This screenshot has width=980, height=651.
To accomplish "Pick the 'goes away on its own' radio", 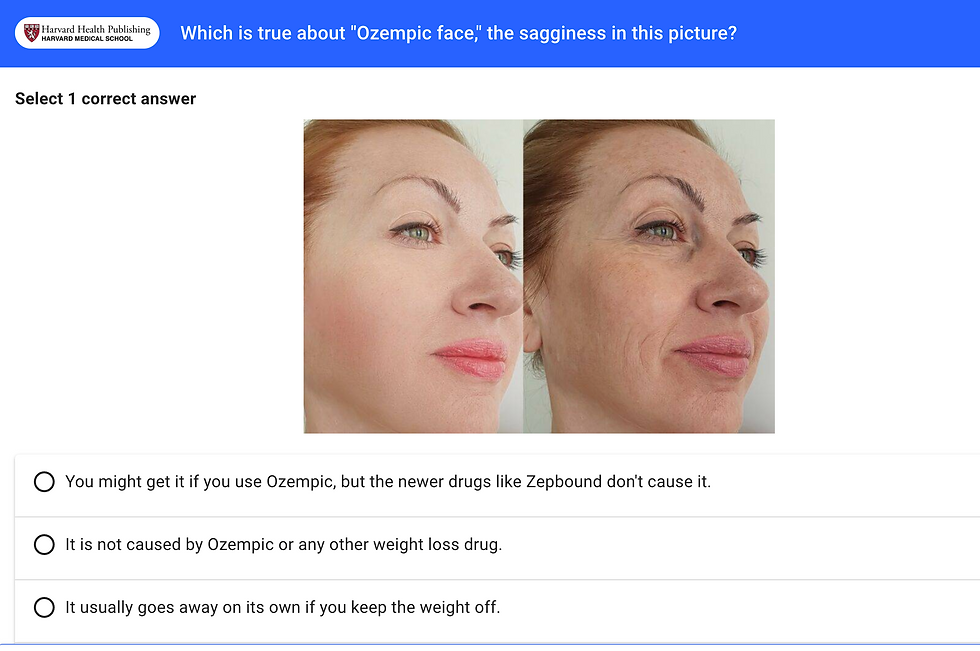I will click(44, 607).
